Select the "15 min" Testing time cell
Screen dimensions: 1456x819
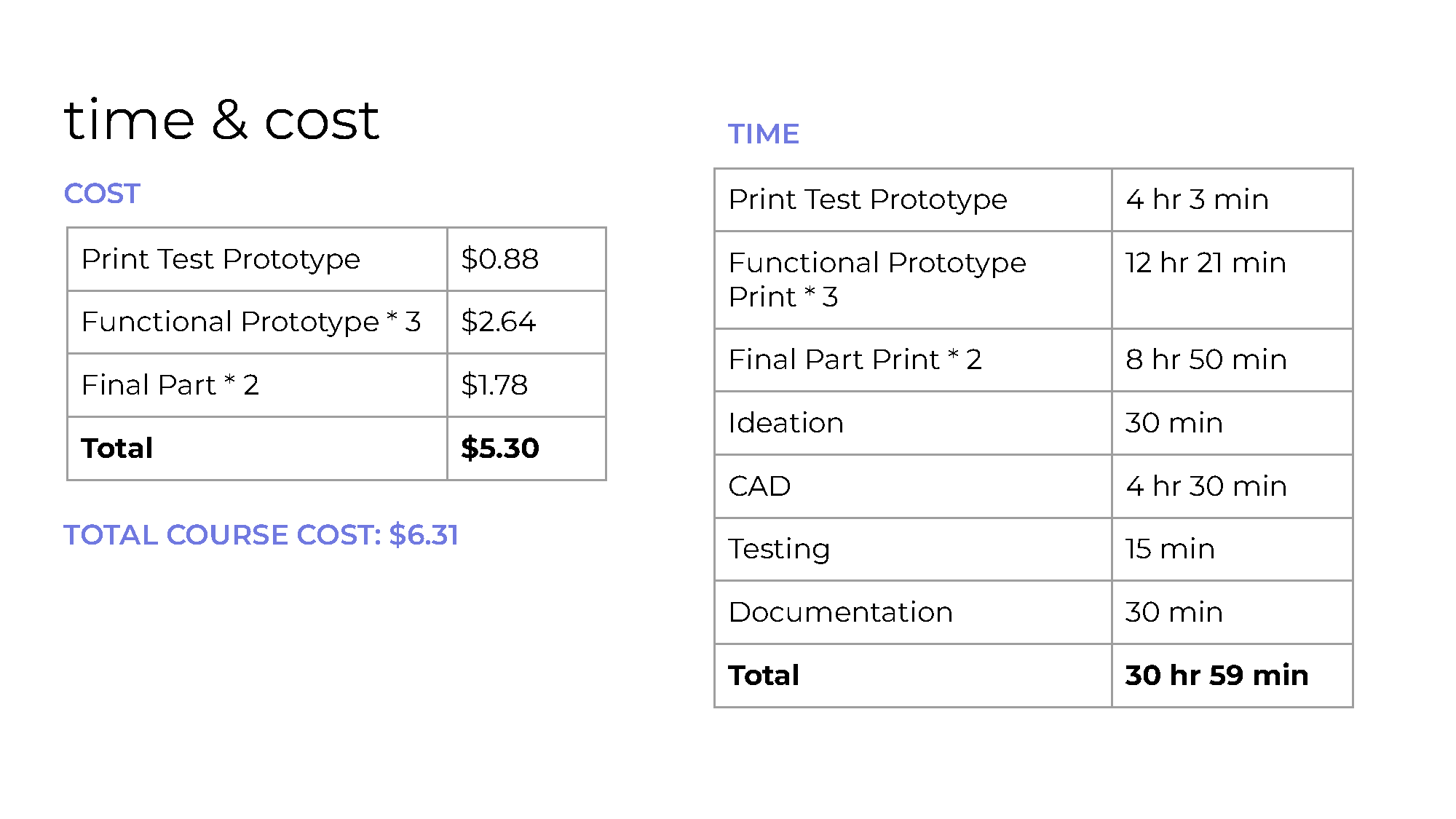tap(1170, 549)
